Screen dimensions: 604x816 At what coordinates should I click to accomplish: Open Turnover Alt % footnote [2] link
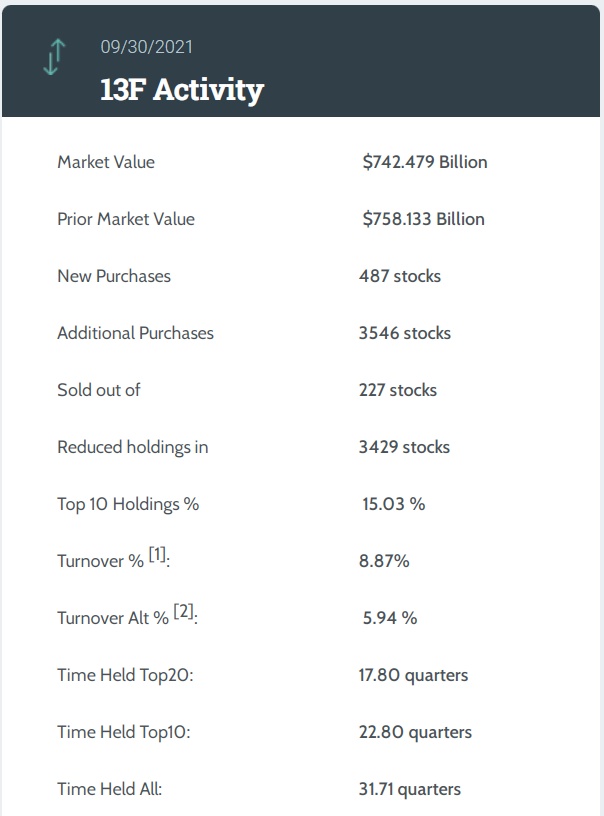click(183, 611)
